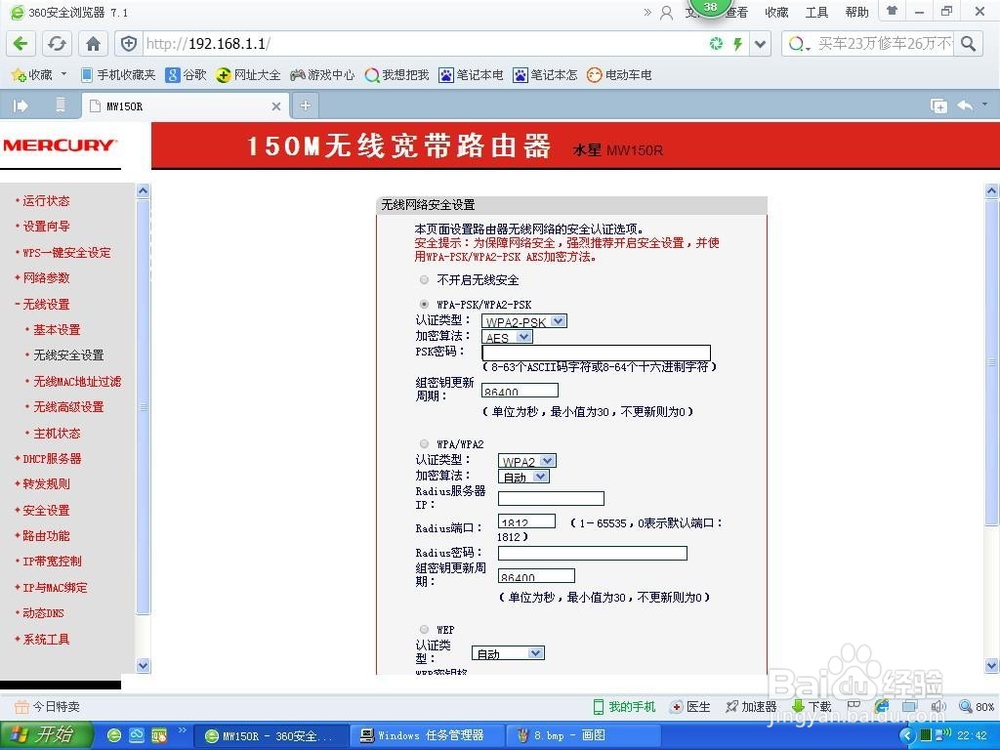
Task: Open the WPA2-PSK 认证类型 dropdown
Action: [x=524, y=321]
